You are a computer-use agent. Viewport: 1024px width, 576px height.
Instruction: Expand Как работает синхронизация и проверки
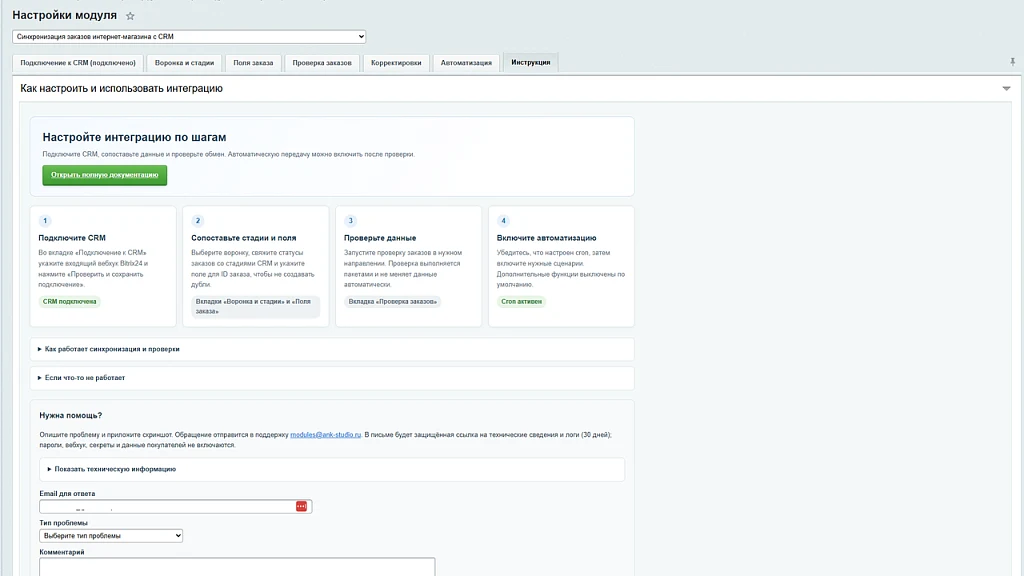tap(332, 349)
